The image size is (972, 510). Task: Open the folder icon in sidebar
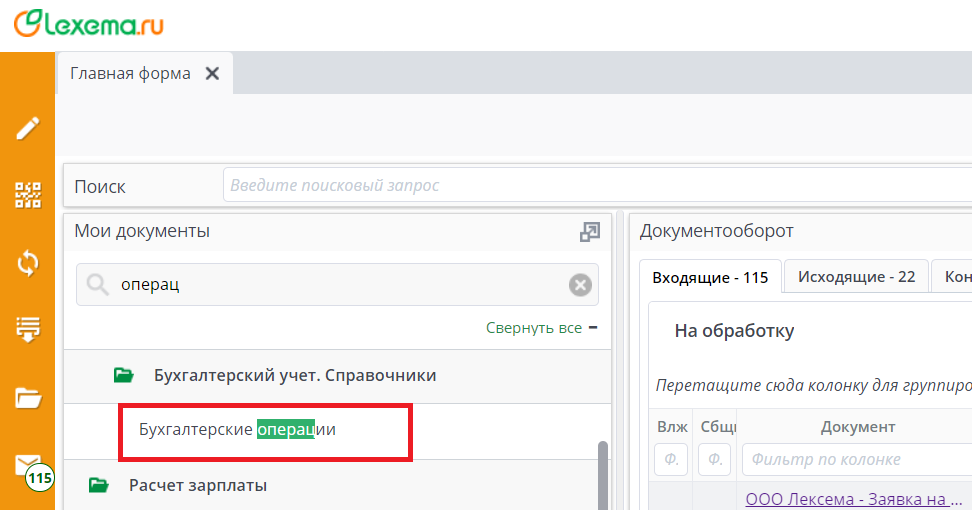(x=27, y=398)
